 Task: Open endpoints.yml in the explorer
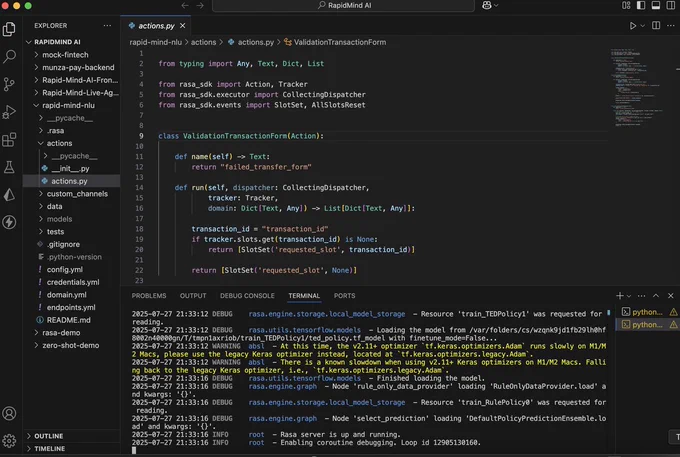pos(72,307)
